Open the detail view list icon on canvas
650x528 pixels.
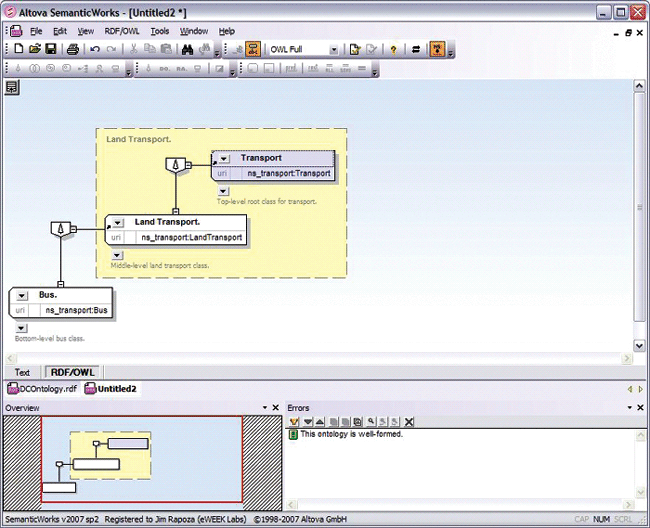tap(12, 87)
